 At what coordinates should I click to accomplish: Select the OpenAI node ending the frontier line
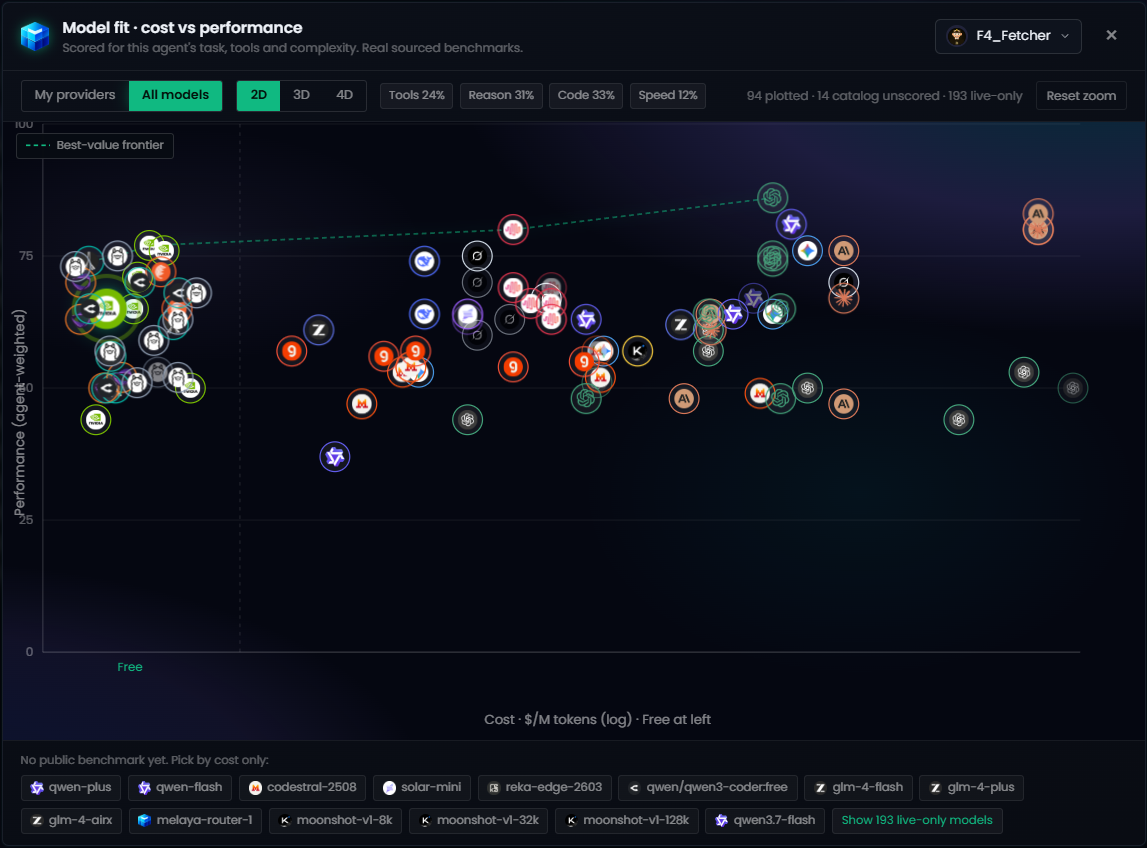coord(772,198)
